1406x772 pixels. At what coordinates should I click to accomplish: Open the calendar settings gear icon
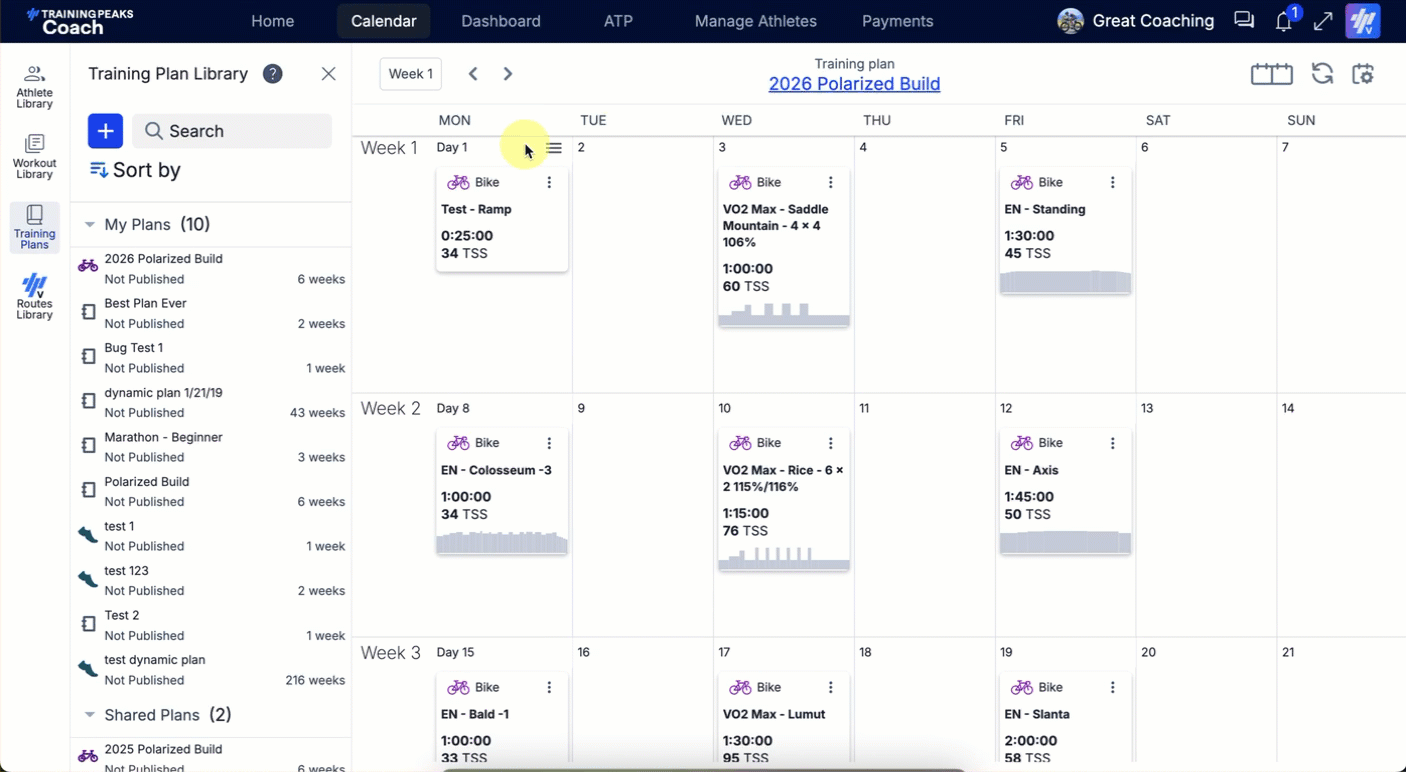click(1363, 74)
